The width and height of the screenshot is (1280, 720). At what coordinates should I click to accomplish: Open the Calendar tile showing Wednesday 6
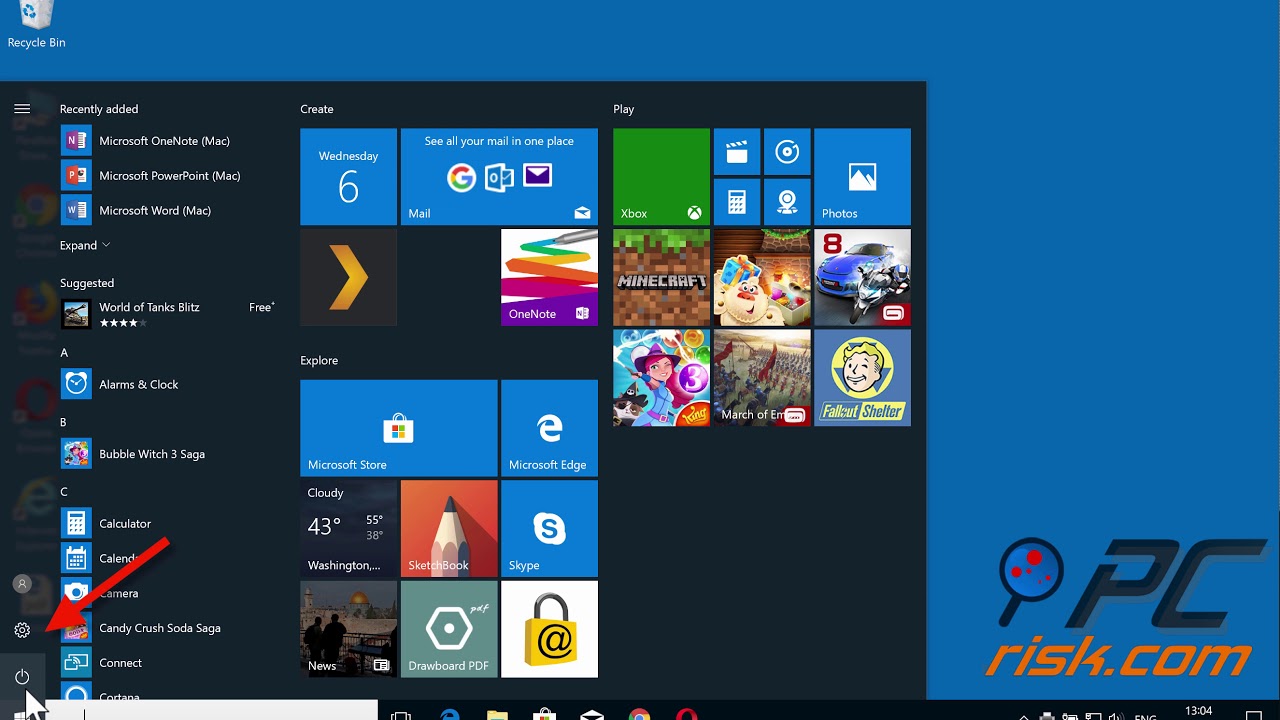click(x=348, y=177)
